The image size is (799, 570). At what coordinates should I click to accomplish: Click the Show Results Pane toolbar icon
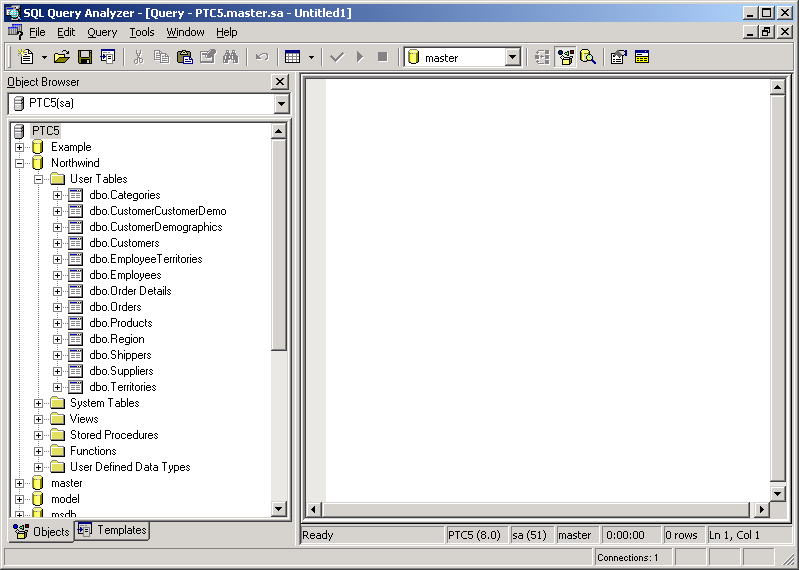[642, 57]
